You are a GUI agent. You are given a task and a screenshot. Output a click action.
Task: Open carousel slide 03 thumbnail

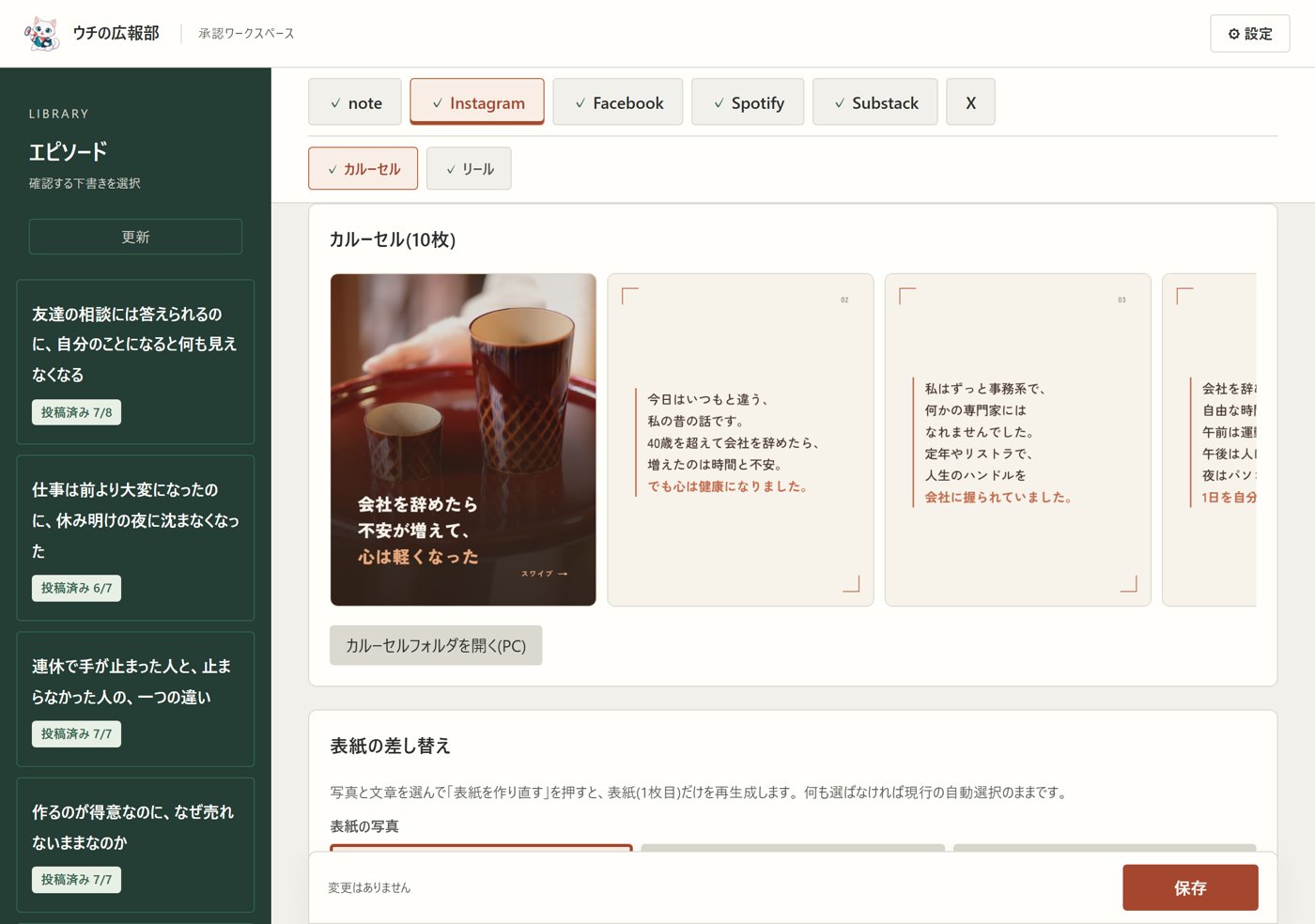[x=1017, y=439]
